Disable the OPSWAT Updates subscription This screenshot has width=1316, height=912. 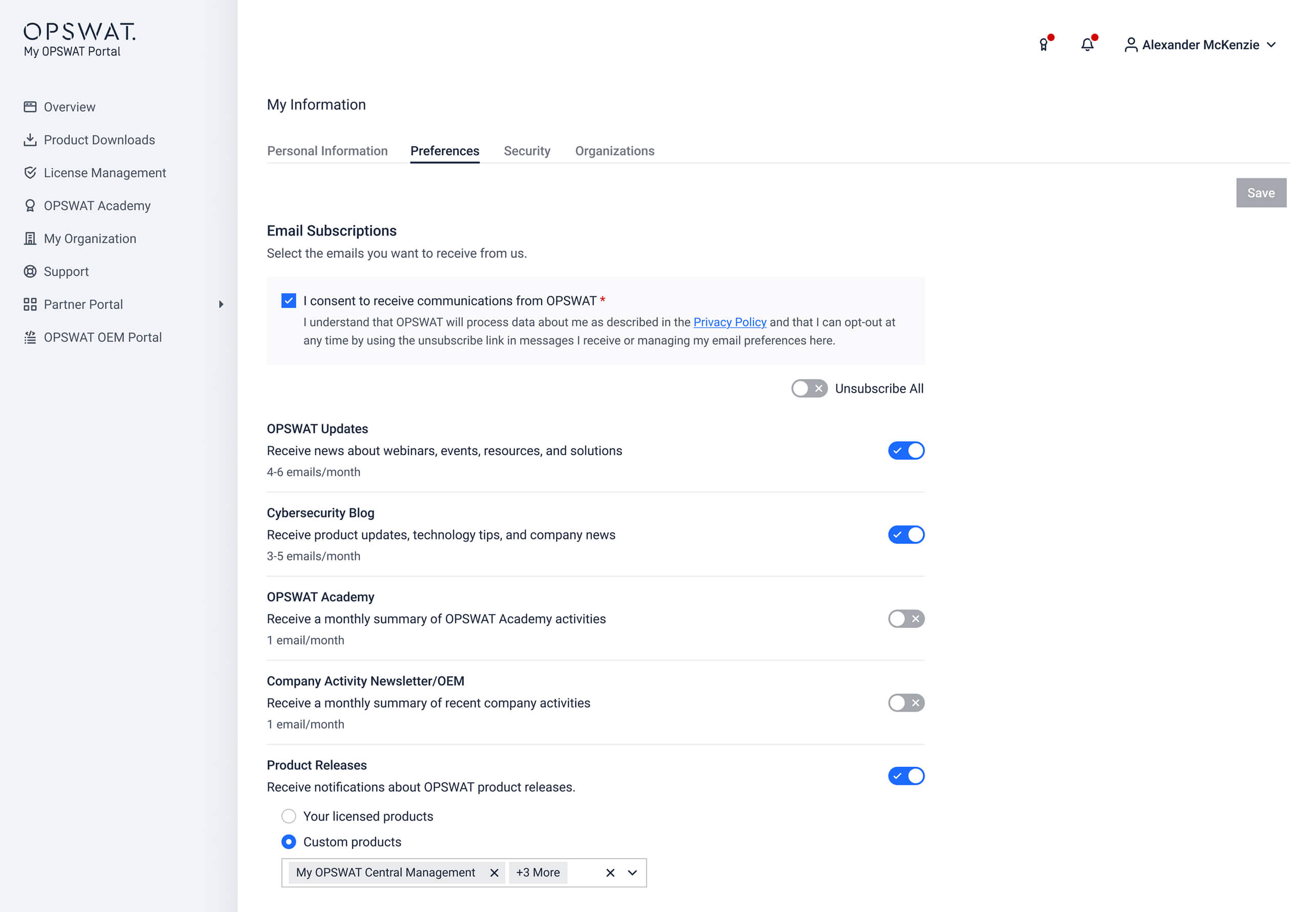(906, 450)
